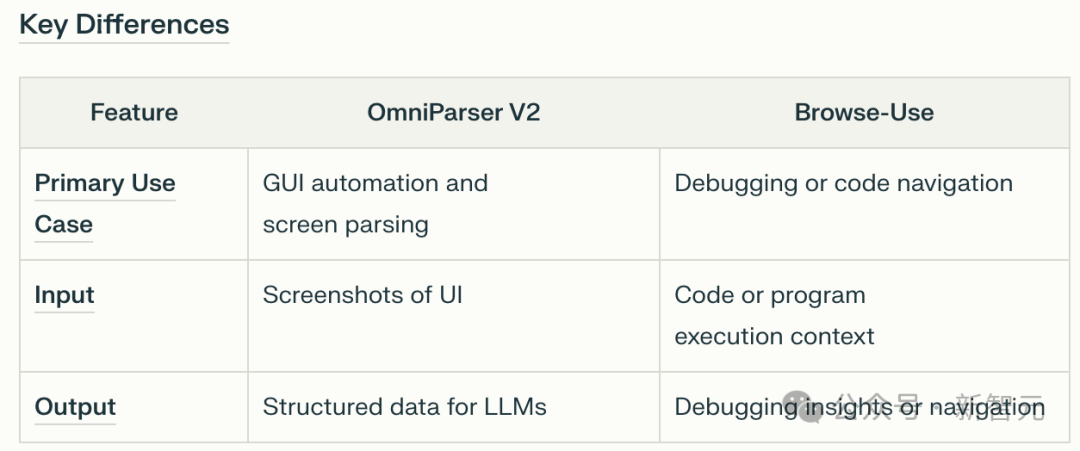
Task: Click the "Structured data for LLMs" cell
Action: [404, 407]
